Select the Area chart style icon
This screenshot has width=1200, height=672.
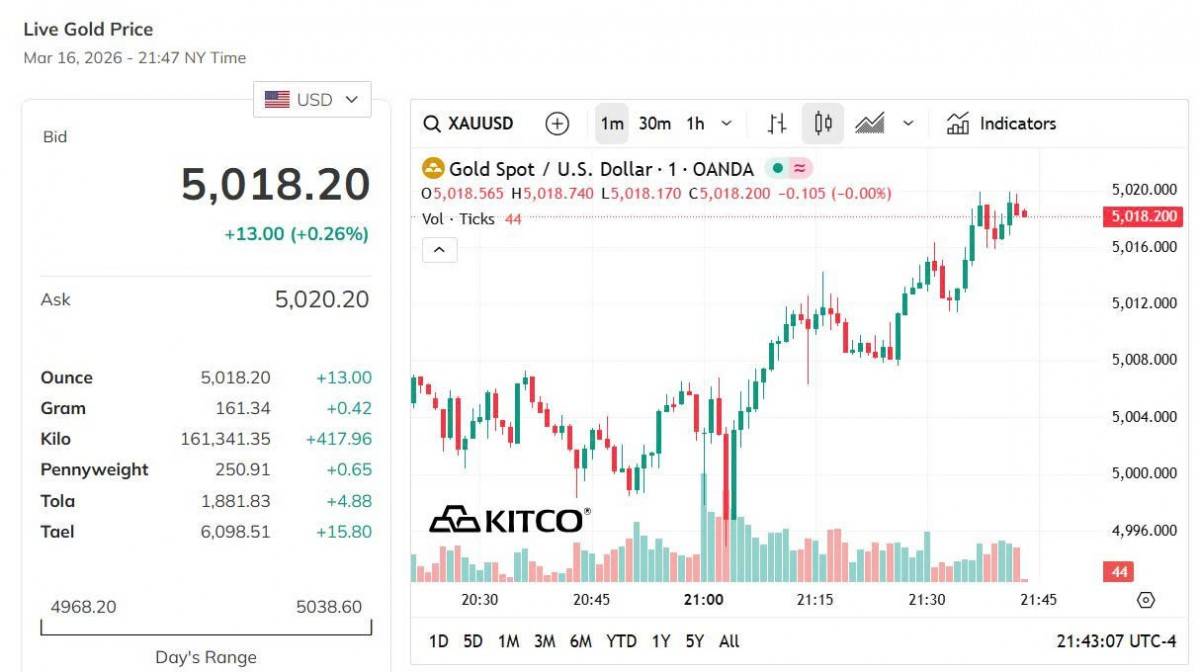[869, 124]
